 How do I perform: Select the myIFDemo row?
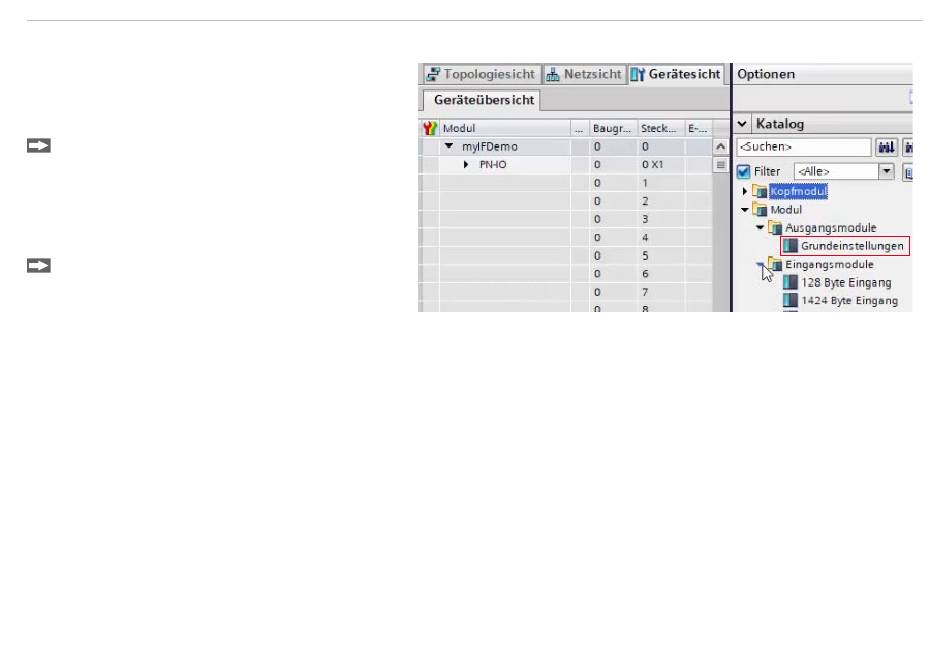(x=566, y=147)
